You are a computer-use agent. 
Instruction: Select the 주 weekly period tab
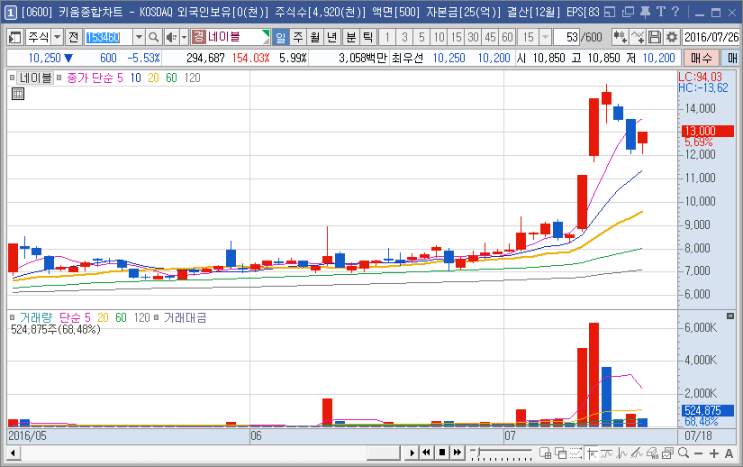coord(298,37)
